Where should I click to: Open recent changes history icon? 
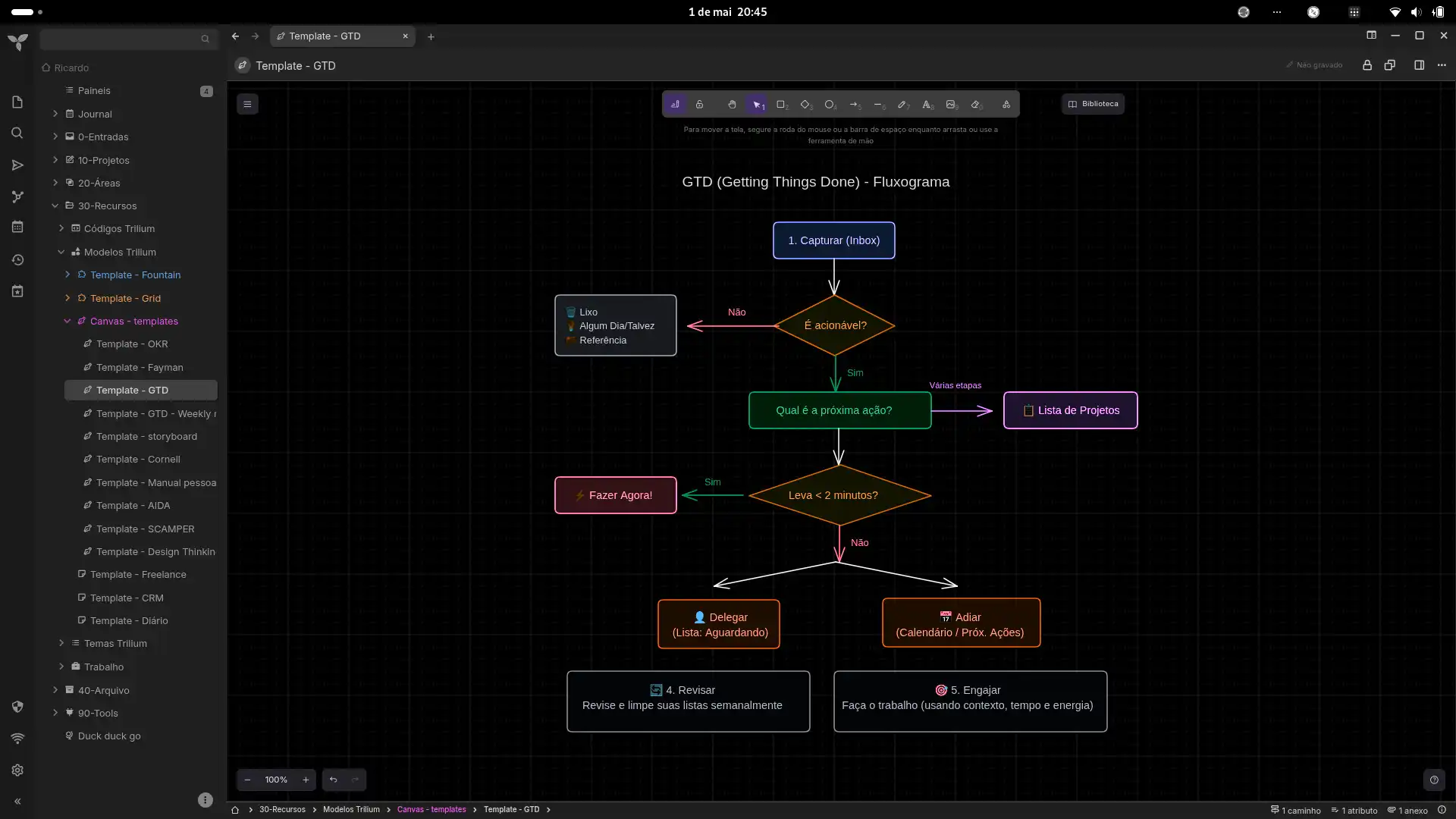coord(17,260)
